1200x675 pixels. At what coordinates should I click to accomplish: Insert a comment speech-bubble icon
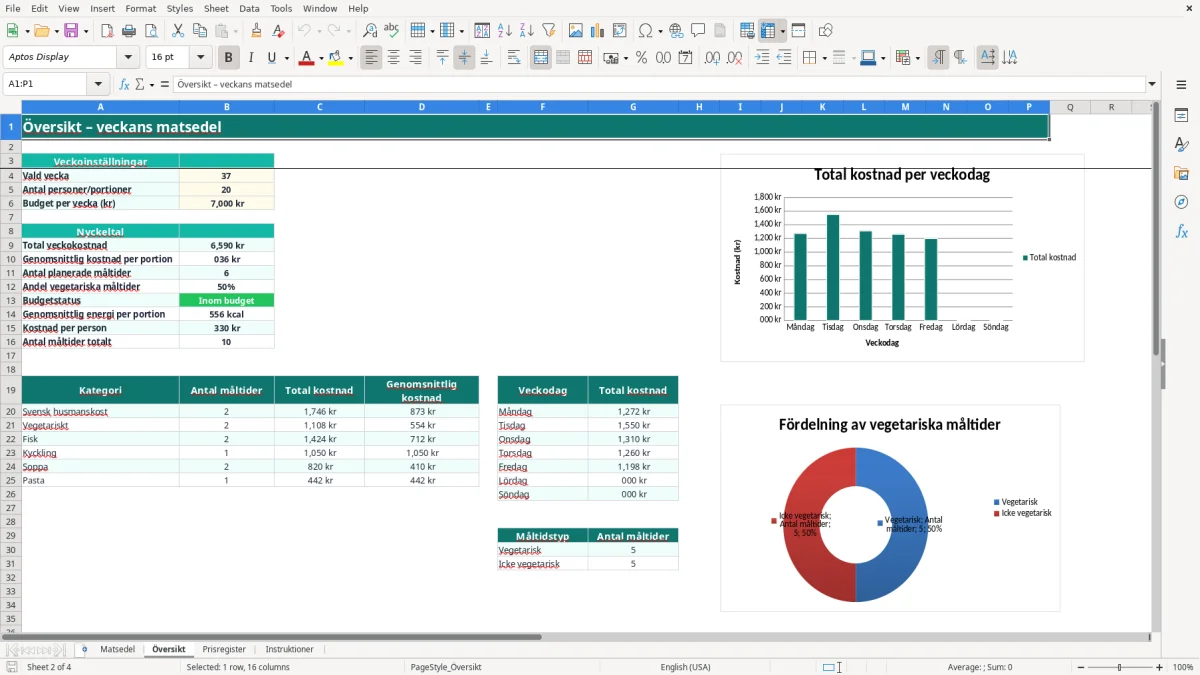tap(698, 31)
